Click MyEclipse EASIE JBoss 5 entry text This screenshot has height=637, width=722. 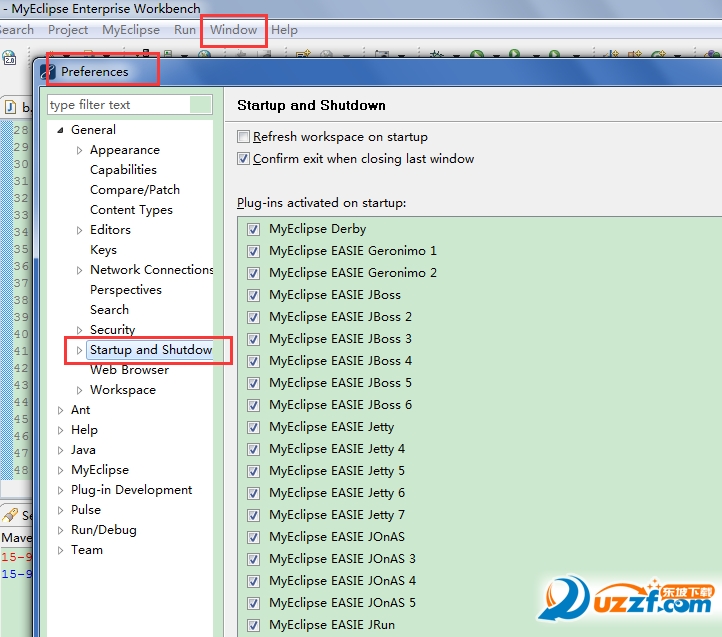340,383
